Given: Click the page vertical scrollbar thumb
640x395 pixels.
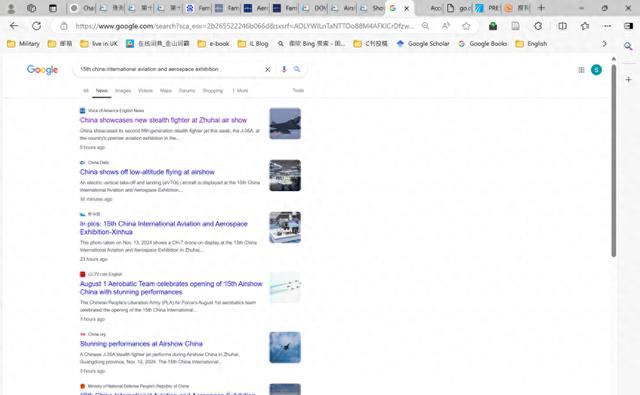Looking at the screenshot, I should 613,160.
